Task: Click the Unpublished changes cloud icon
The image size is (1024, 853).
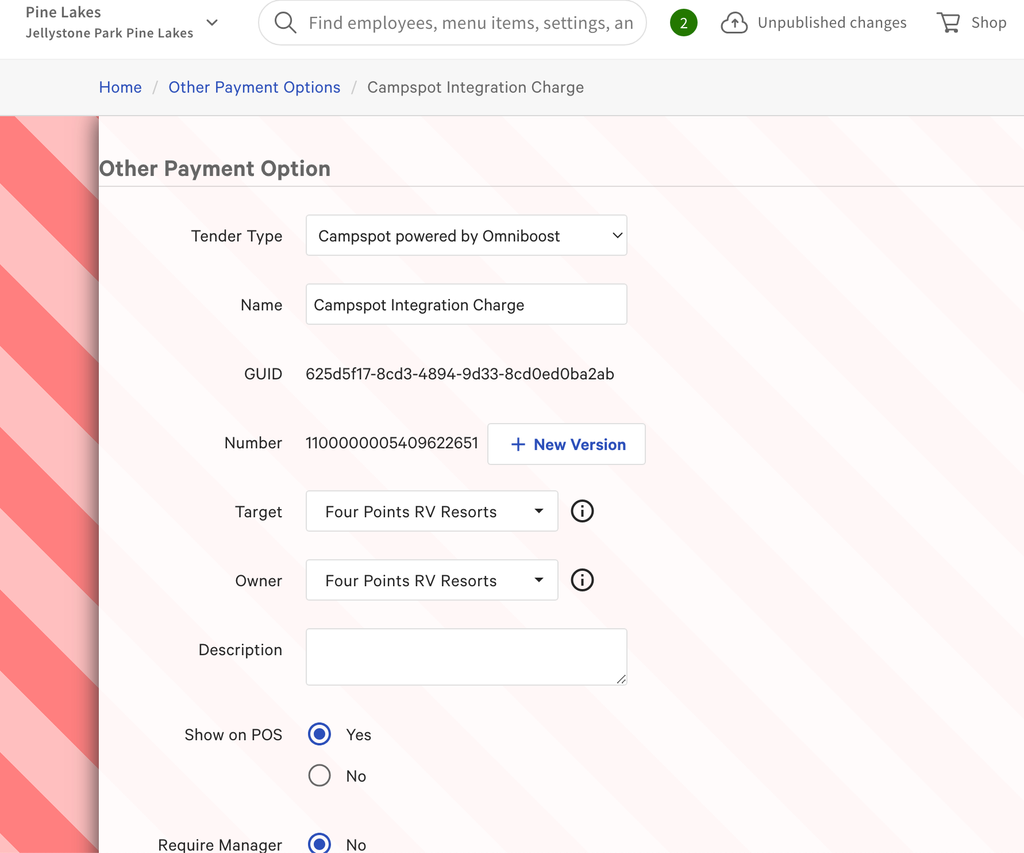Action: (734, 23)
